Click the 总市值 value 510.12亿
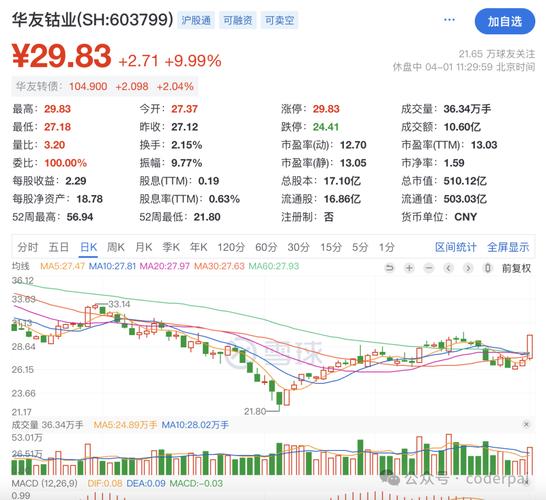 click(465, 181)
